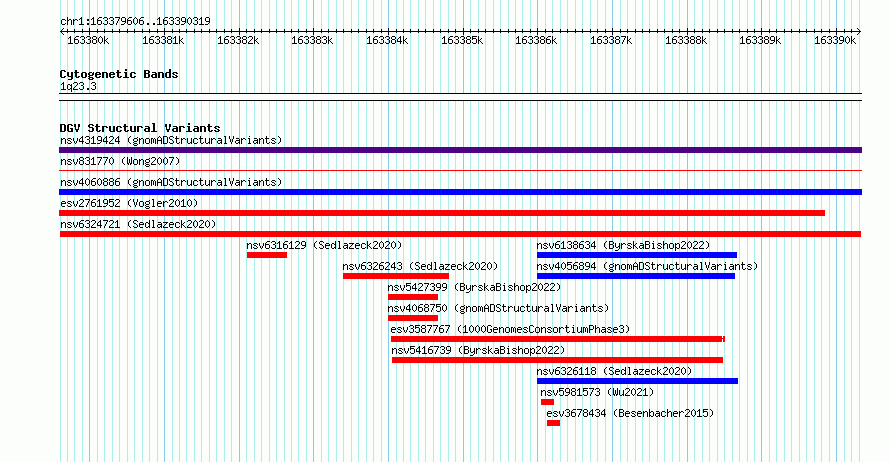The width and height of the screenshot is (890, 462).
Task: Click the red nsv6326243 variant bar
Action: pyautogui.click(x=396, y=276)
